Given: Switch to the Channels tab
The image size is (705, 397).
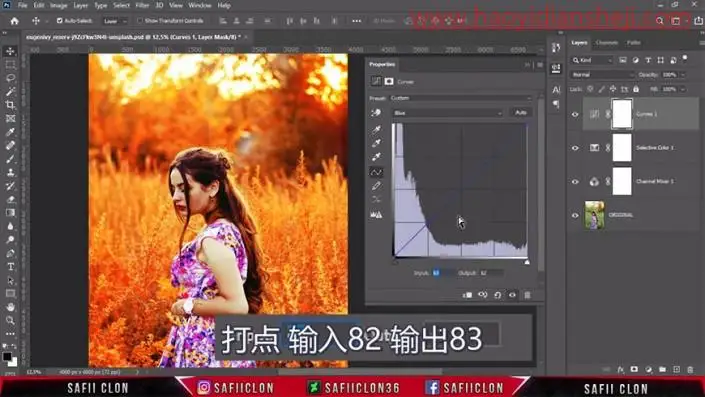Looking at the screenshot, I should tap(607, 43).
